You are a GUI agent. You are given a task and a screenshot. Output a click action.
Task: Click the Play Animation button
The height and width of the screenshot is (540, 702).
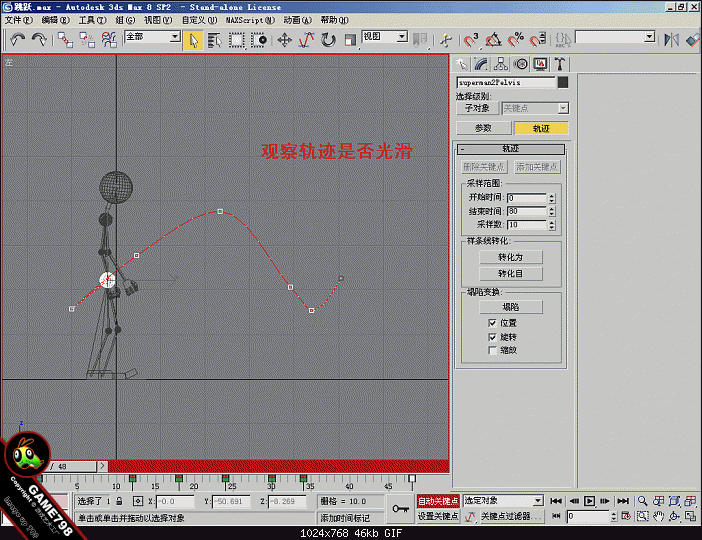(590, 501)
